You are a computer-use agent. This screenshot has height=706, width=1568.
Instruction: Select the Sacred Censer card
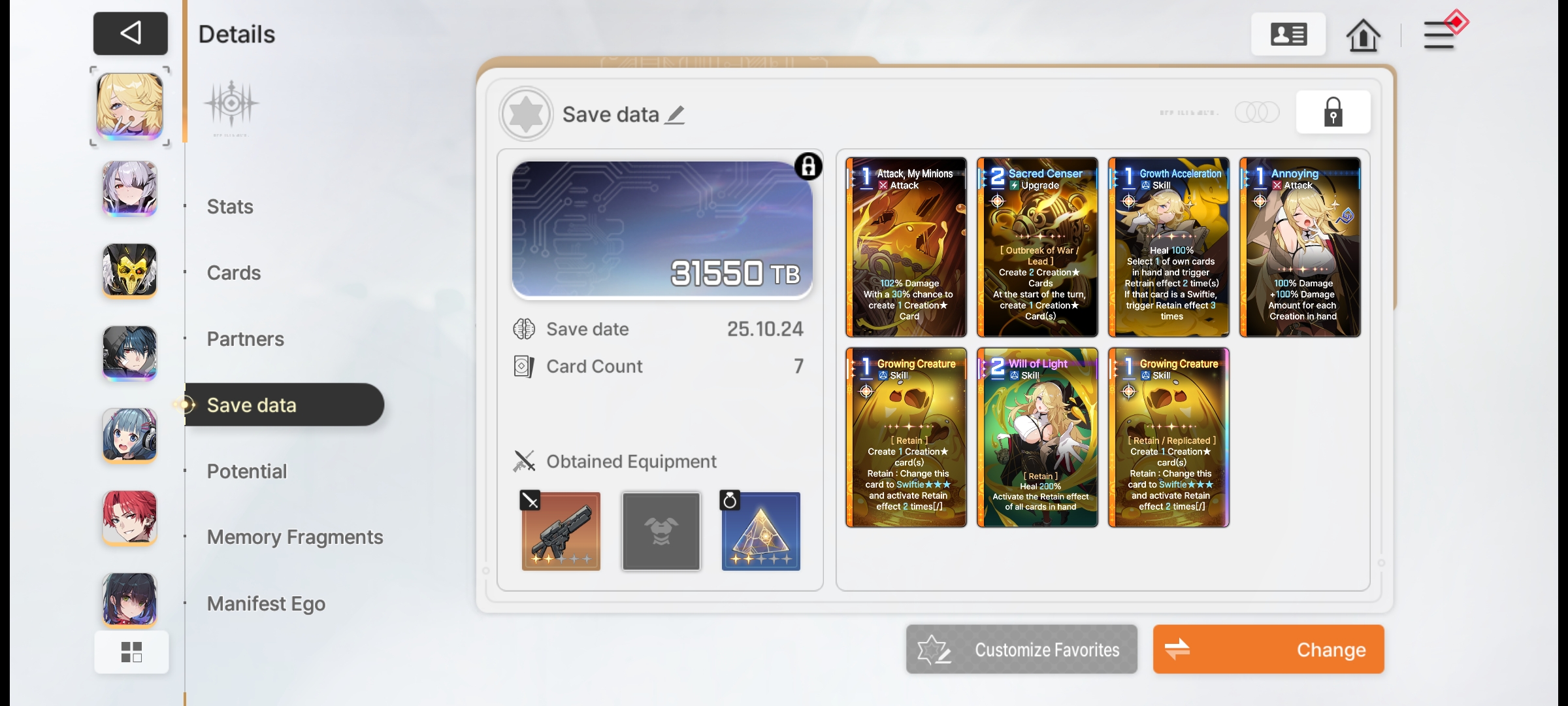[x=1037, y=247]
